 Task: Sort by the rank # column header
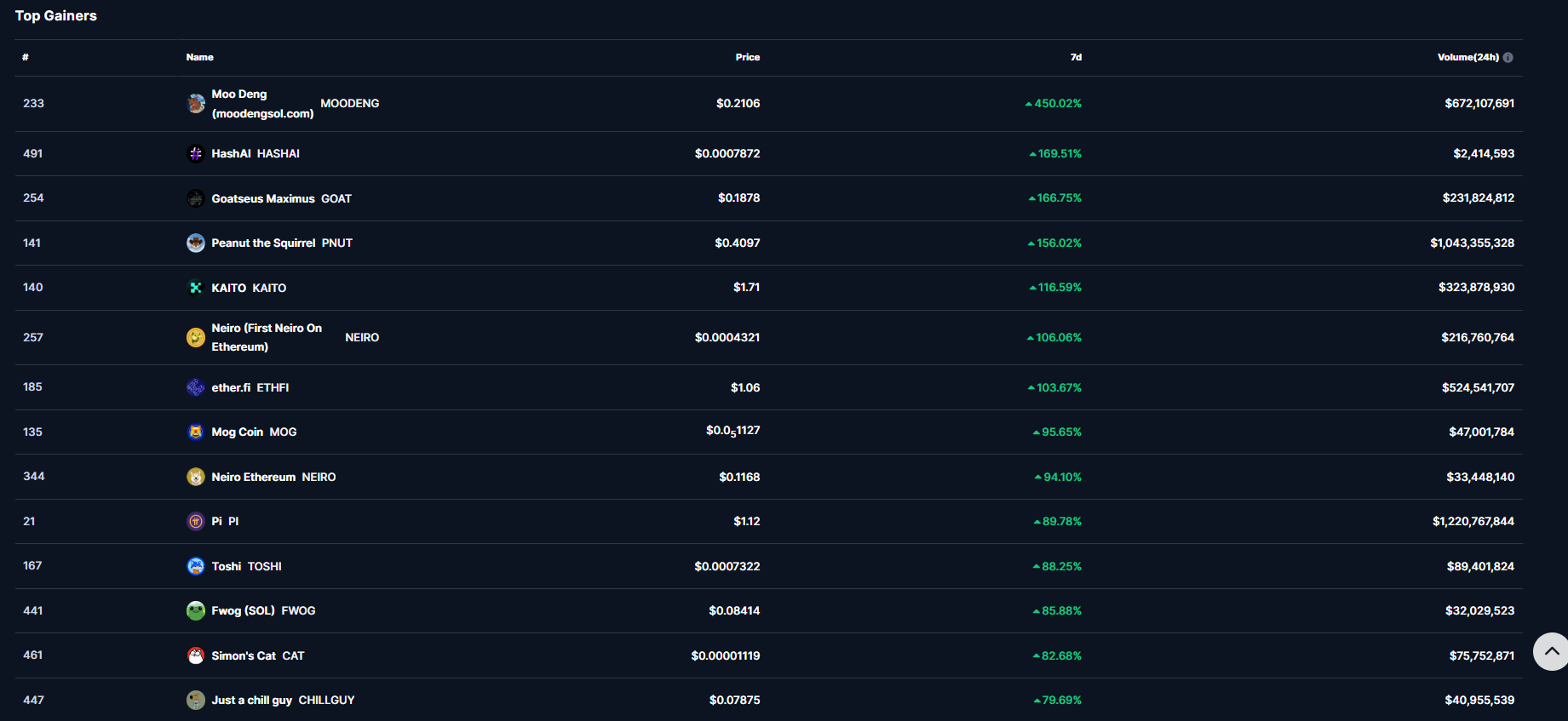coord(26,58)
